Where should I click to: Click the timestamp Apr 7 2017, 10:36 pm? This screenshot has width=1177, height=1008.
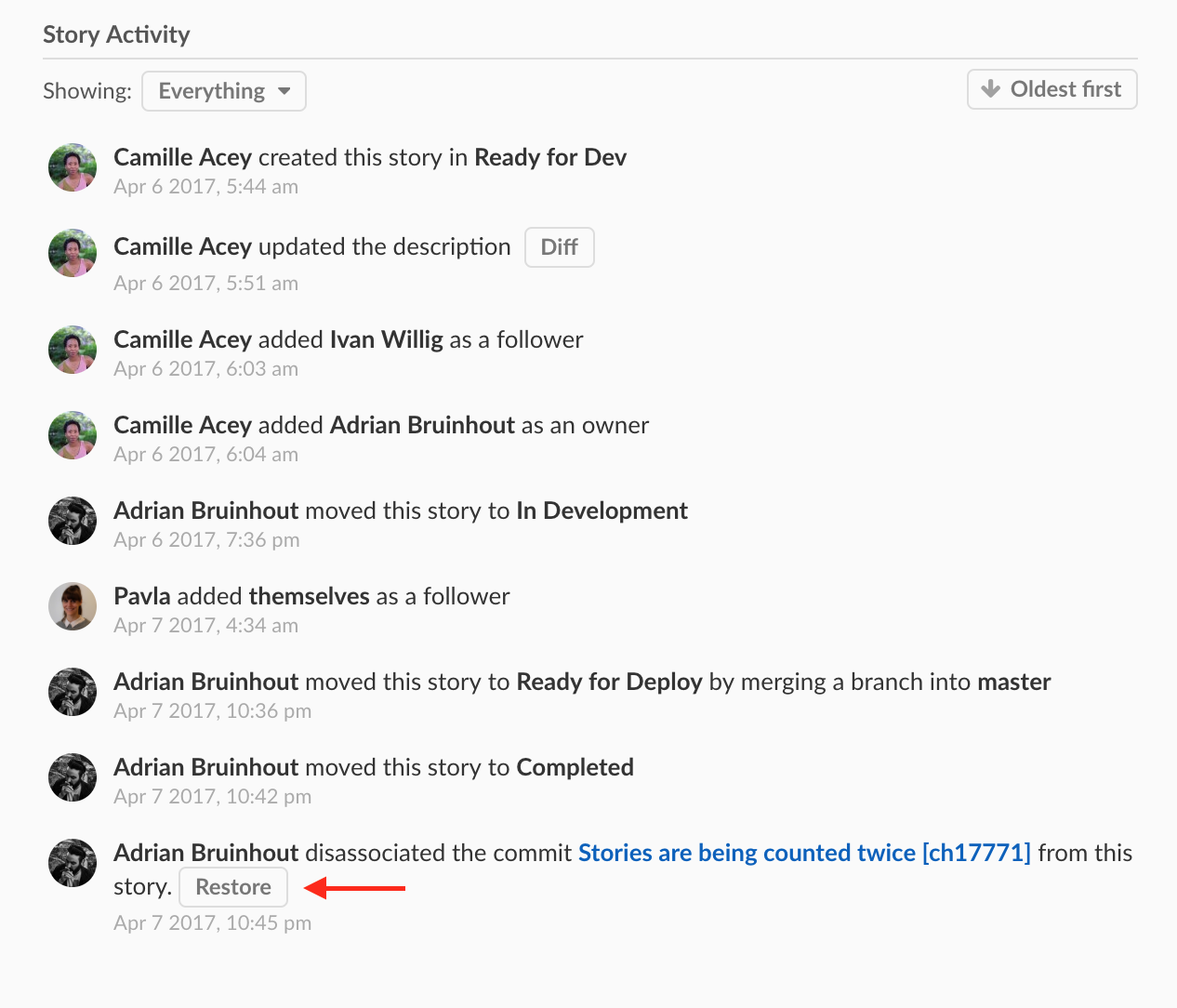[213, 711]
